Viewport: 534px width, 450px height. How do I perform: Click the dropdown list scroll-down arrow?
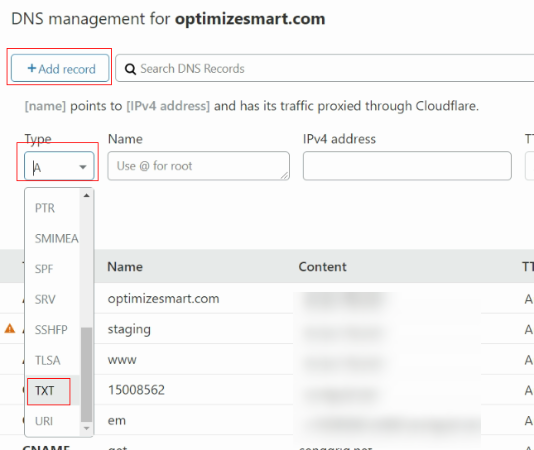(87, 428)
